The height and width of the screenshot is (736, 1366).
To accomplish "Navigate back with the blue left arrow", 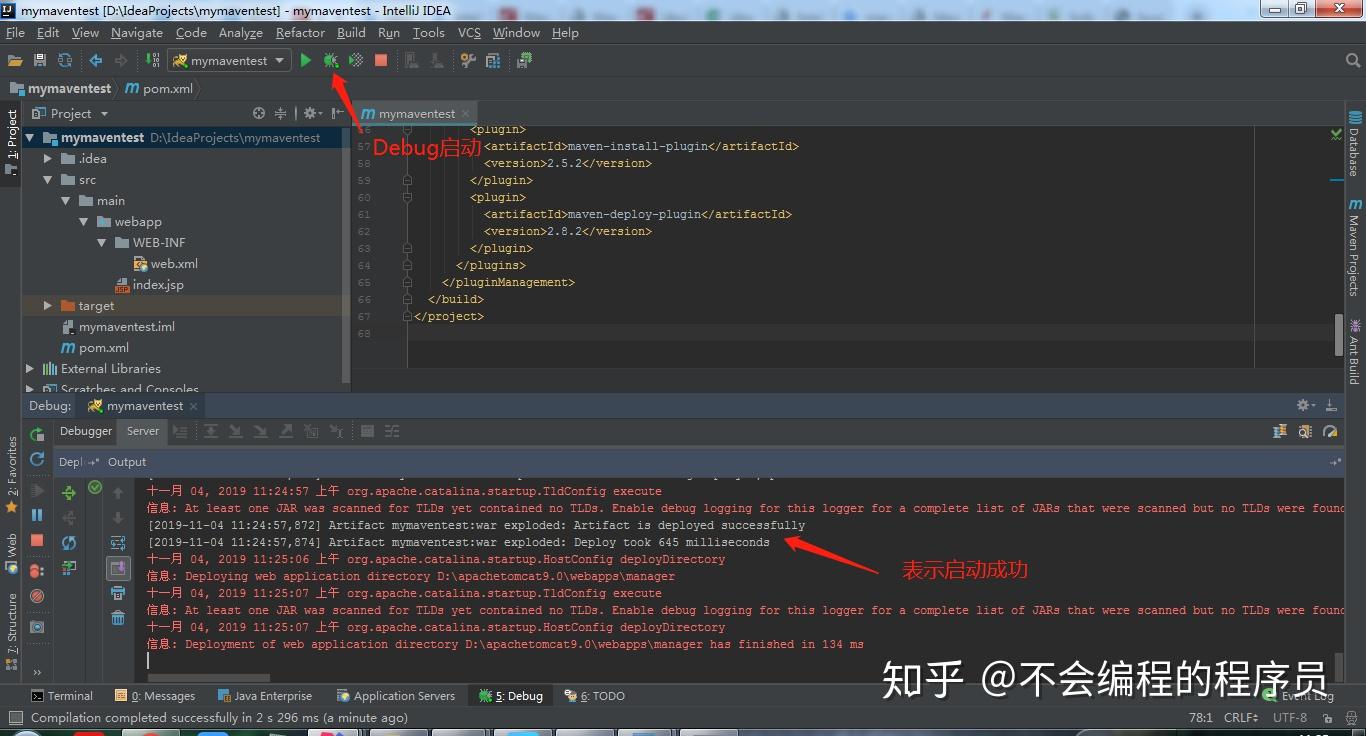I will 96,61.
